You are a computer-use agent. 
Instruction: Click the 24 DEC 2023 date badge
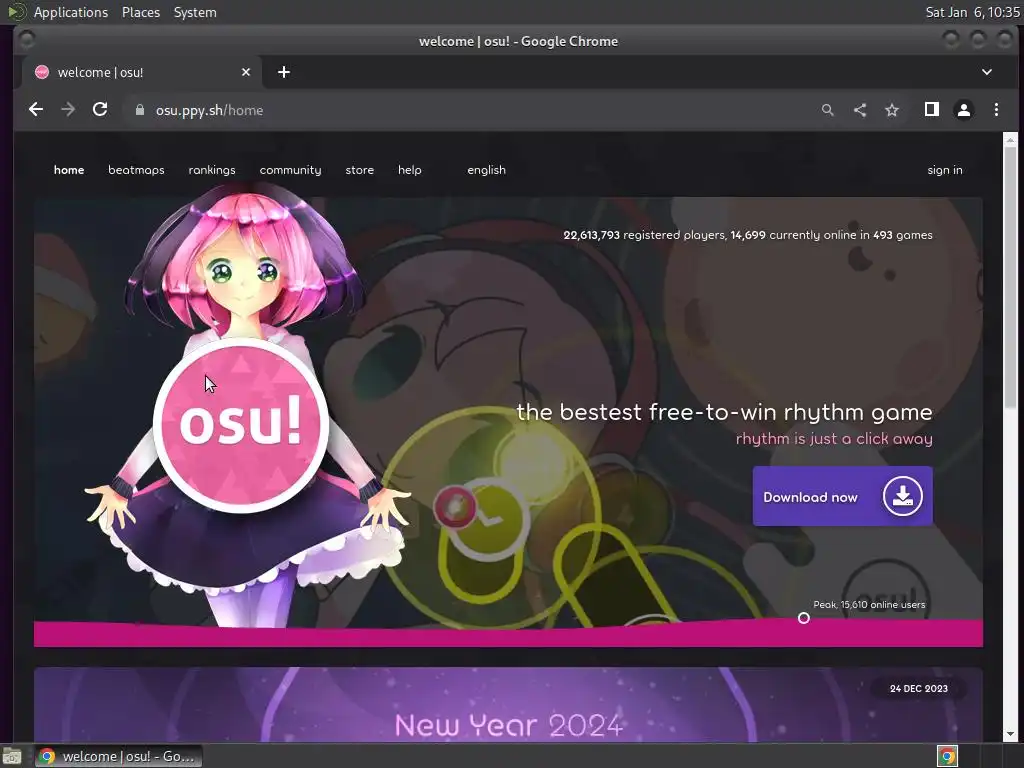[x=918, y=688]
